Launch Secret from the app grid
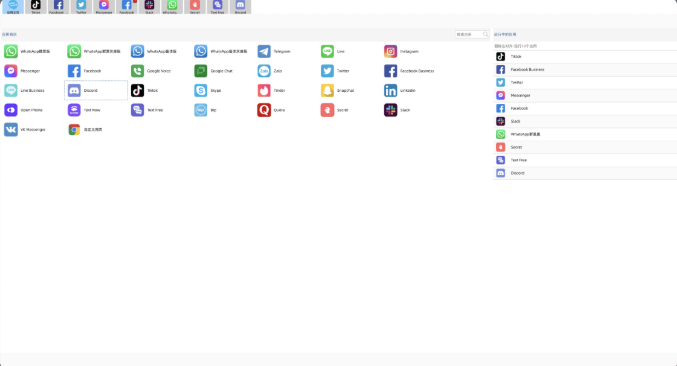Screen dimensions: 677x366 pos(334,110)
